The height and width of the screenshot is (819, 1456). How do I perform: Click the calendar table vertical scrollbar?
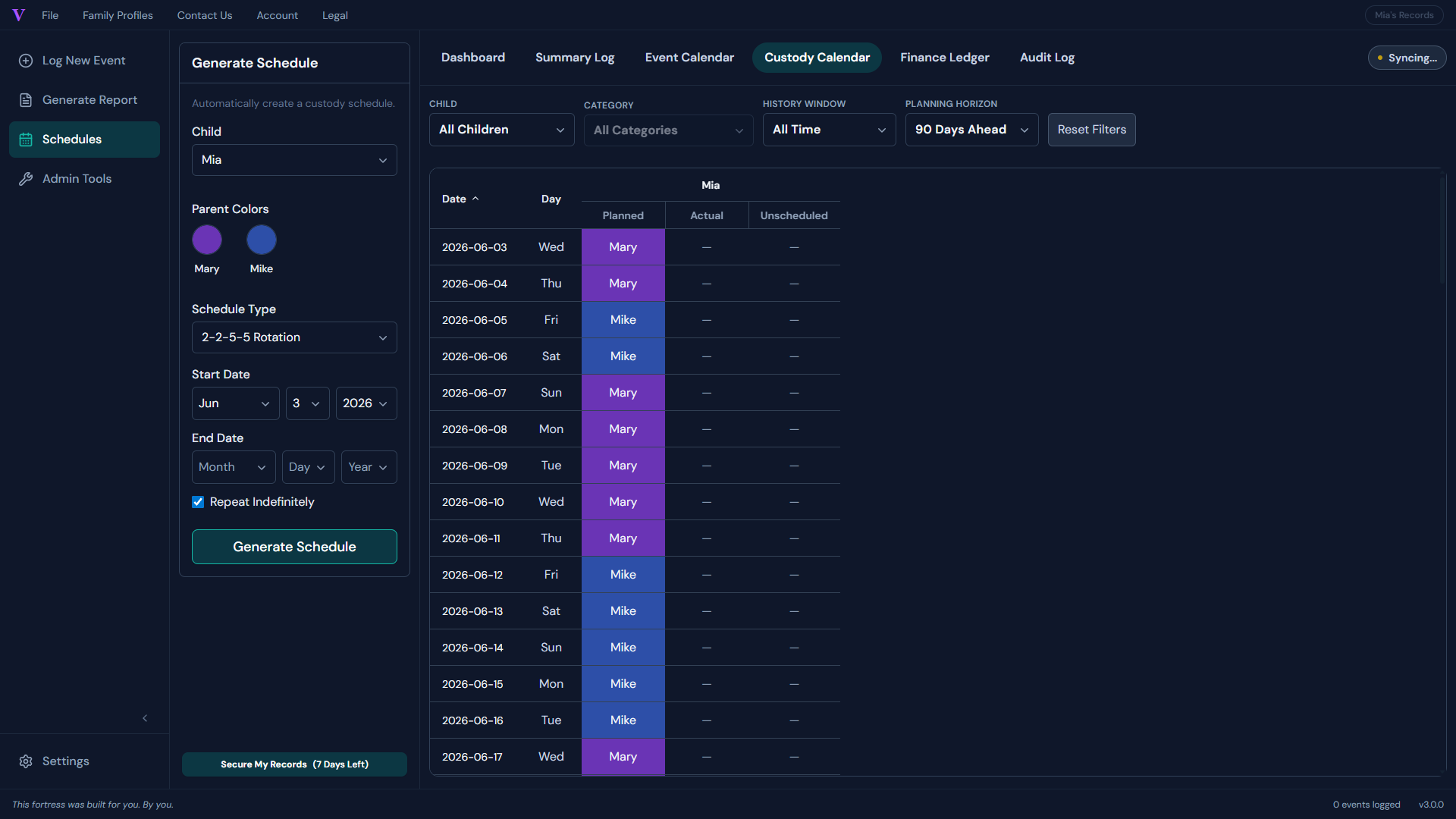[x=1443, y=230]
